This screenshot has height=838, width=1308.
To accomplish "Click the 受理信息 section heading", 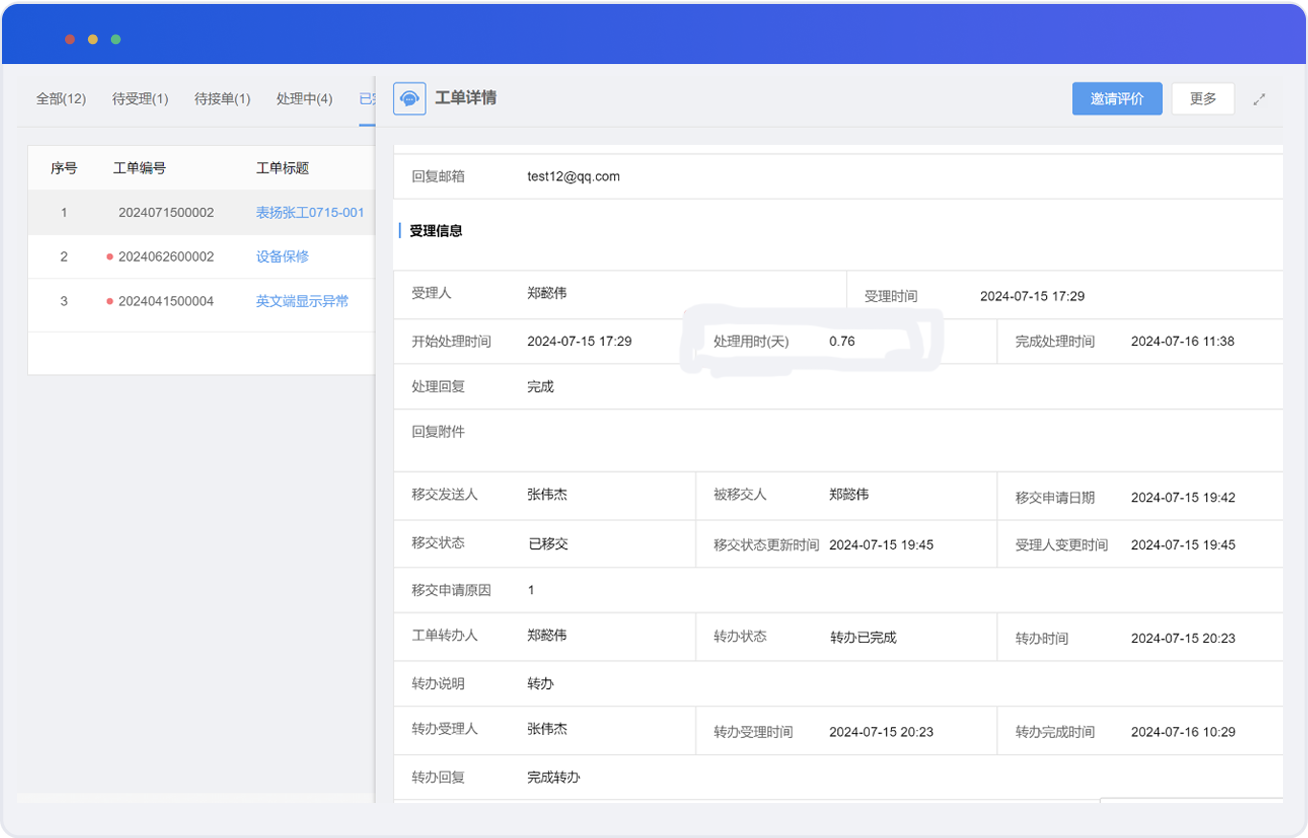I will pyautogui.click(x=436, y=231).
